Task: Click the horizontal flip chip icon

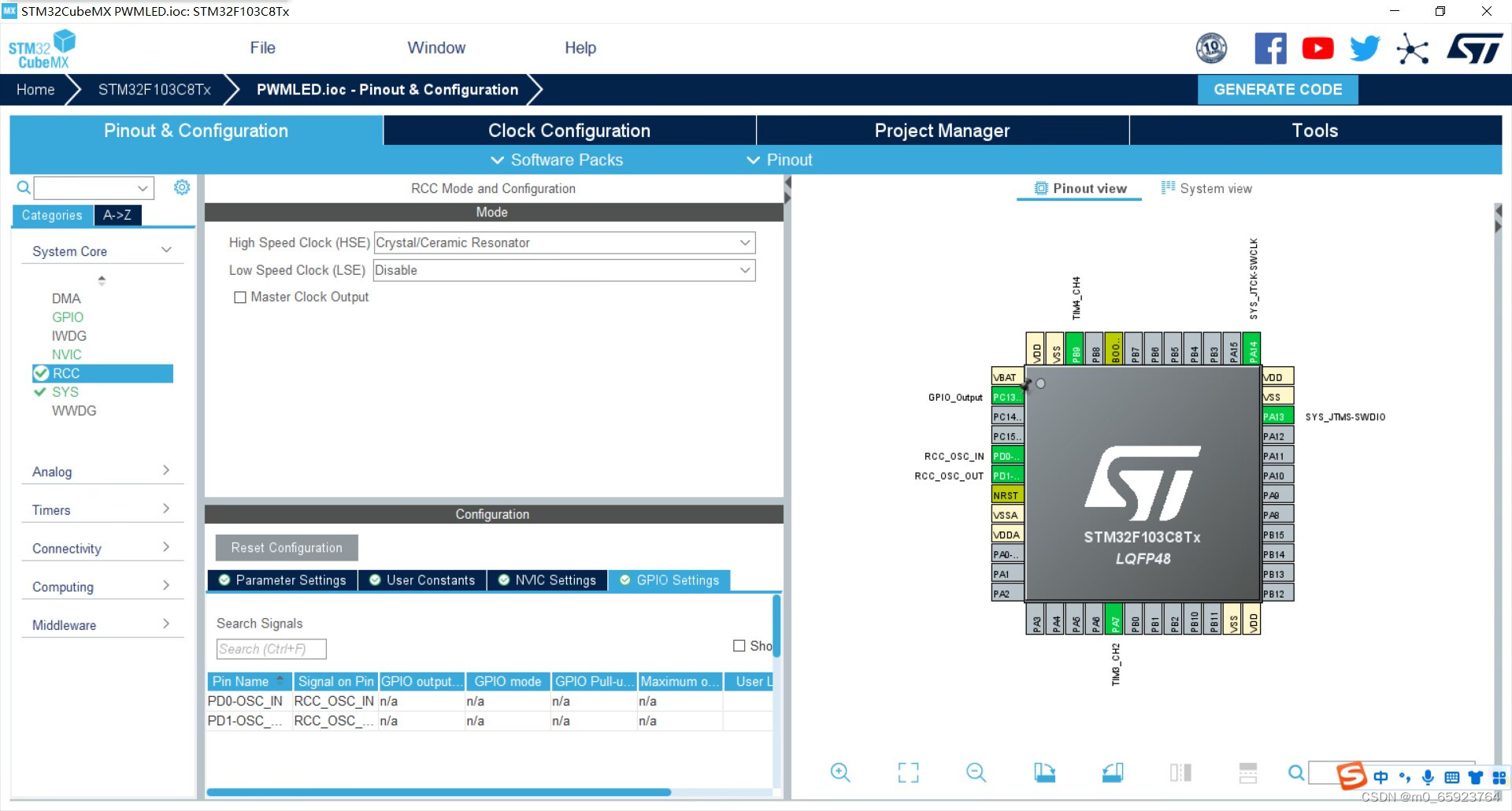Action: tap(1180, 772)
